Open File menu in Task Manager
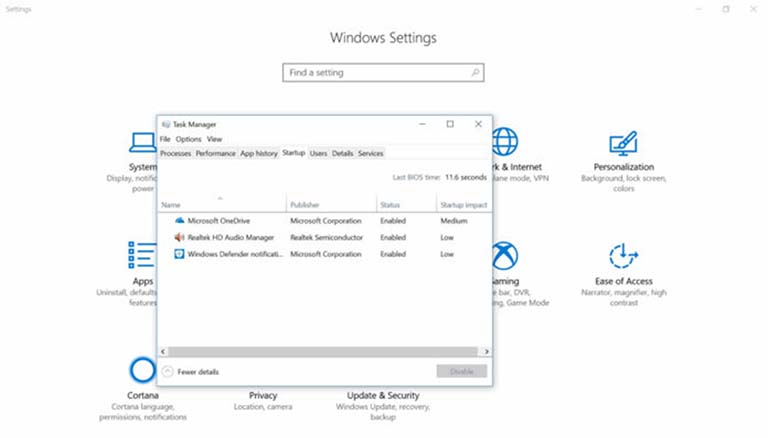 click(165, 139)
